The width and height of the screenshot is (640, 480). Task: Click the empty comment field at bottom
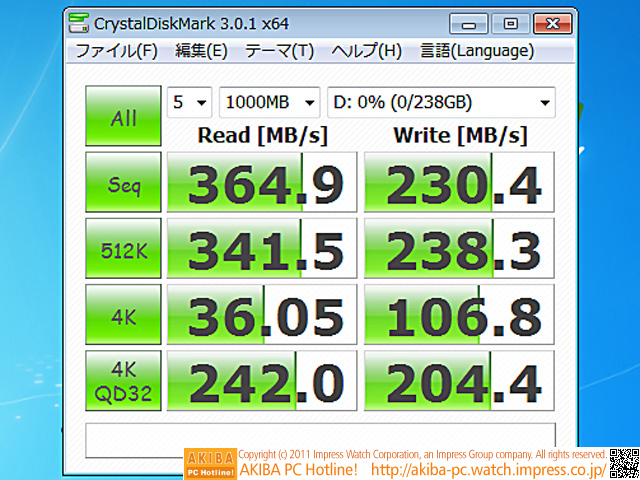[x=320, y=438]
